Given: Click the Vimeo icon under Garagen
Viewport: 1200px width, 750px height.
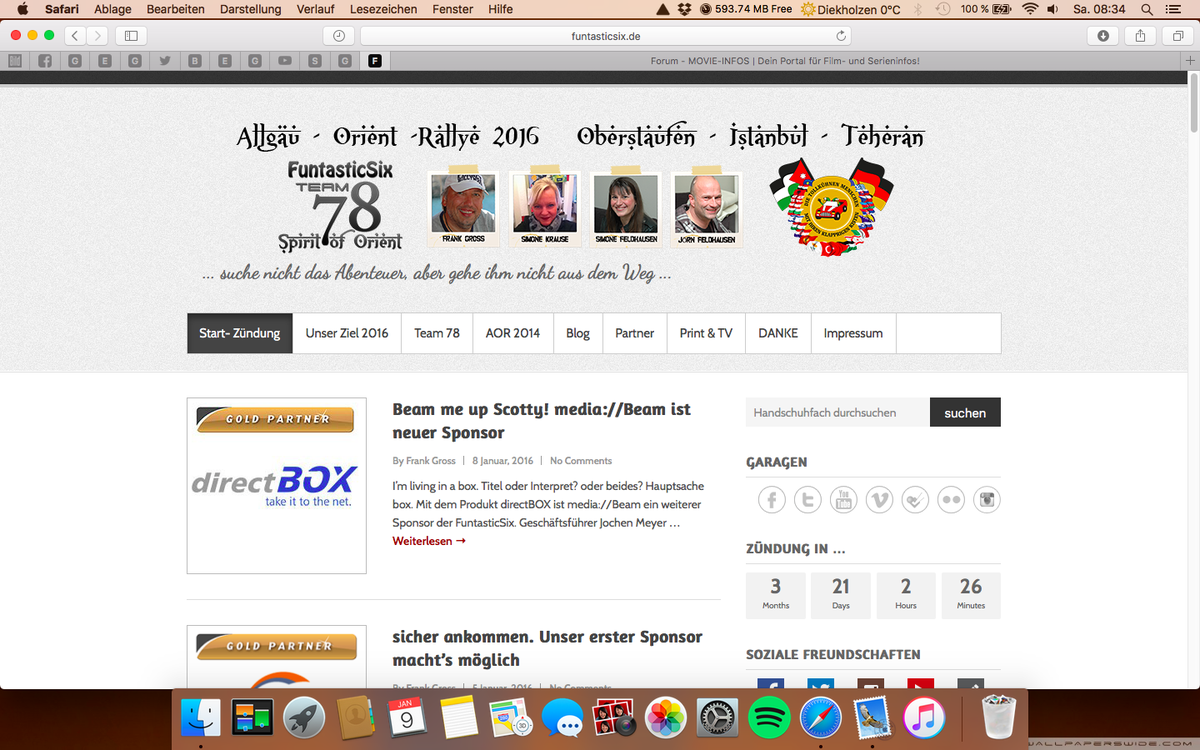Looking at the screenshot, I should pos(879,499).
